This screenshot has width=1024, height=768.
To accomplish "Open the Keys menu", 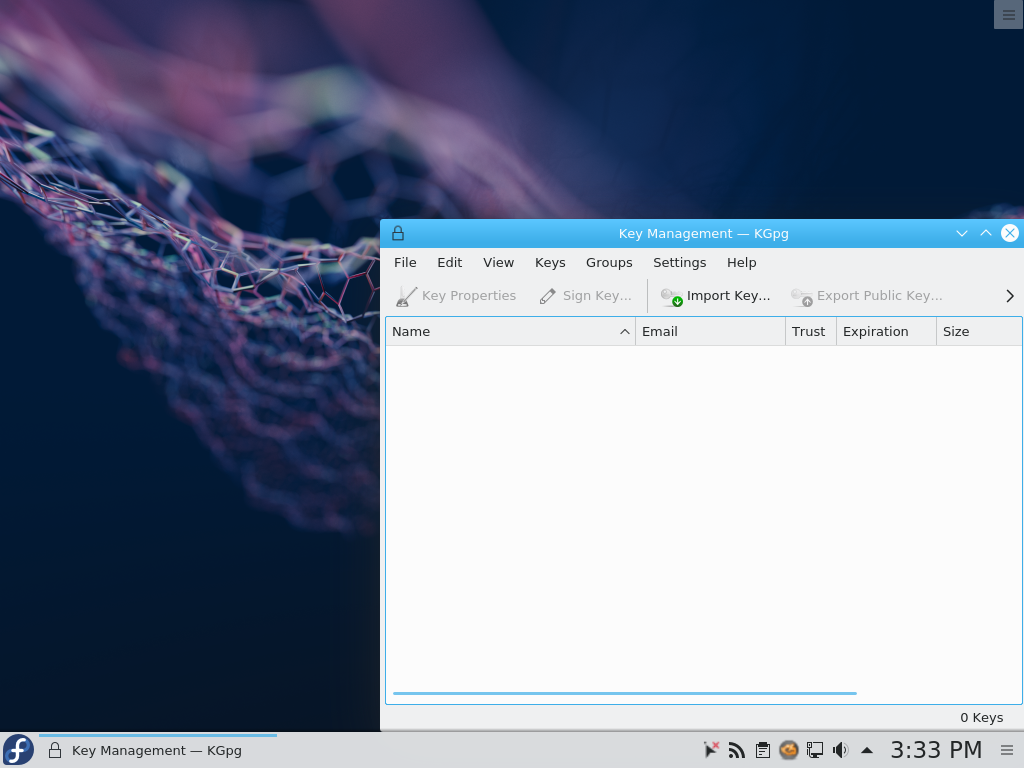I will point(550,263).
